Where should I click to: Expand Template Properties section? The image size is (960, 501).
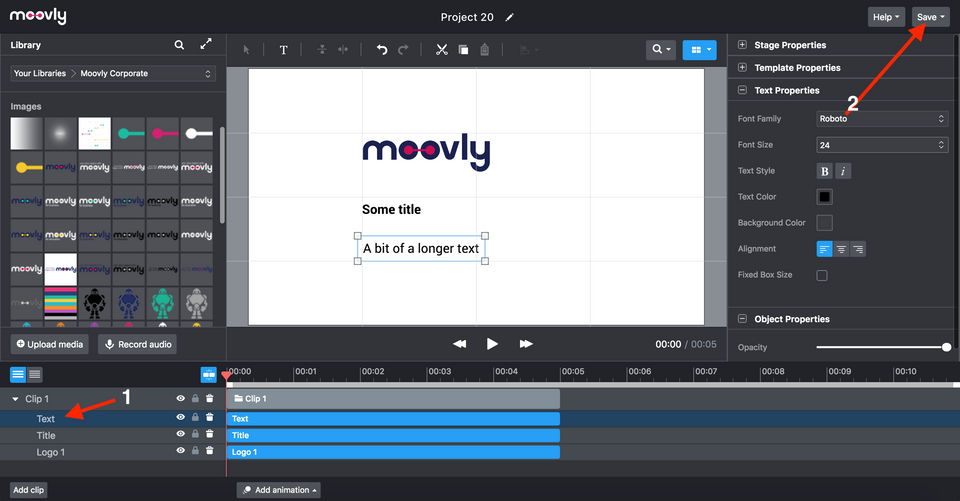pyautogui.click(x=742, y=67)
